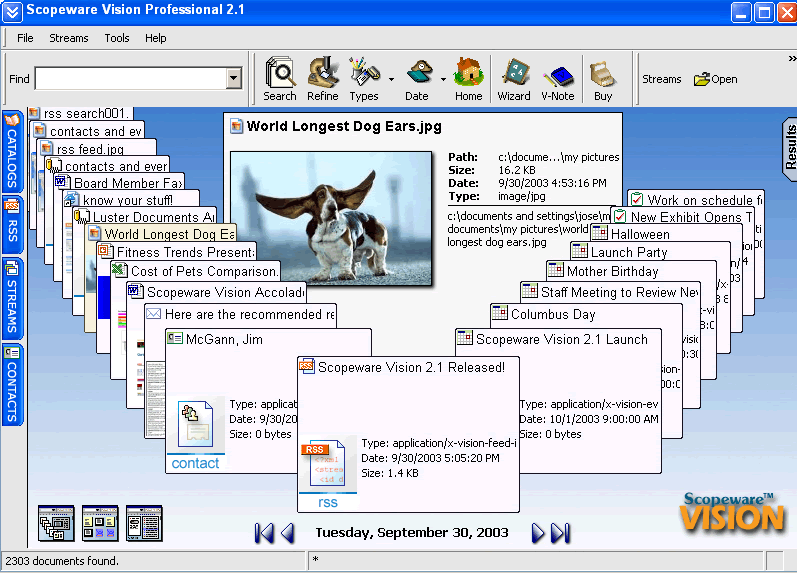The height and width of the screenshot is (573, 797).
Task: Select the 'know your stuff!' card
Action: 131,200
